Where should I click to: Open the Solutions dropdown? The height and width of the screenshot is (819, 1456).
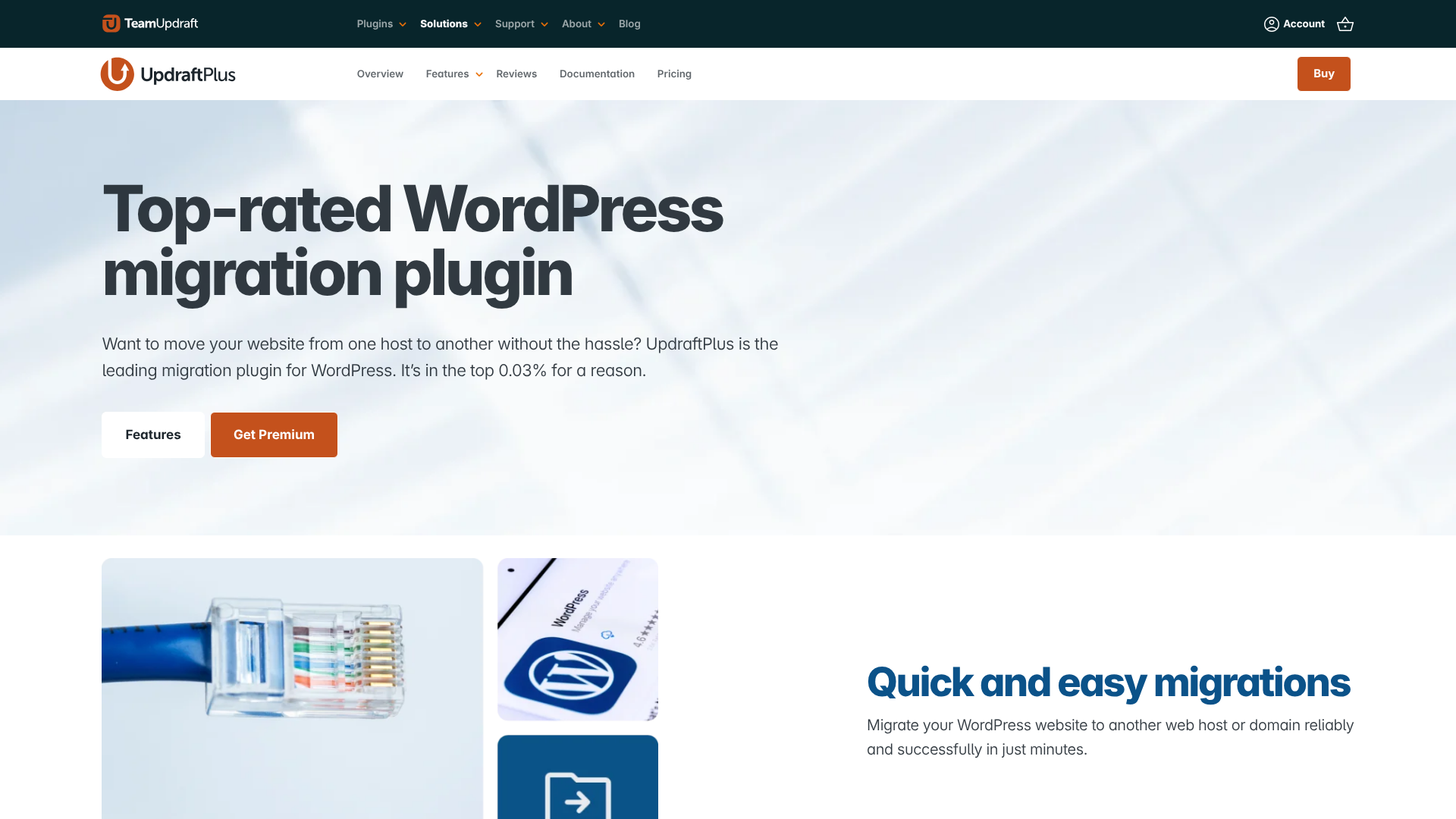point(444,24)
